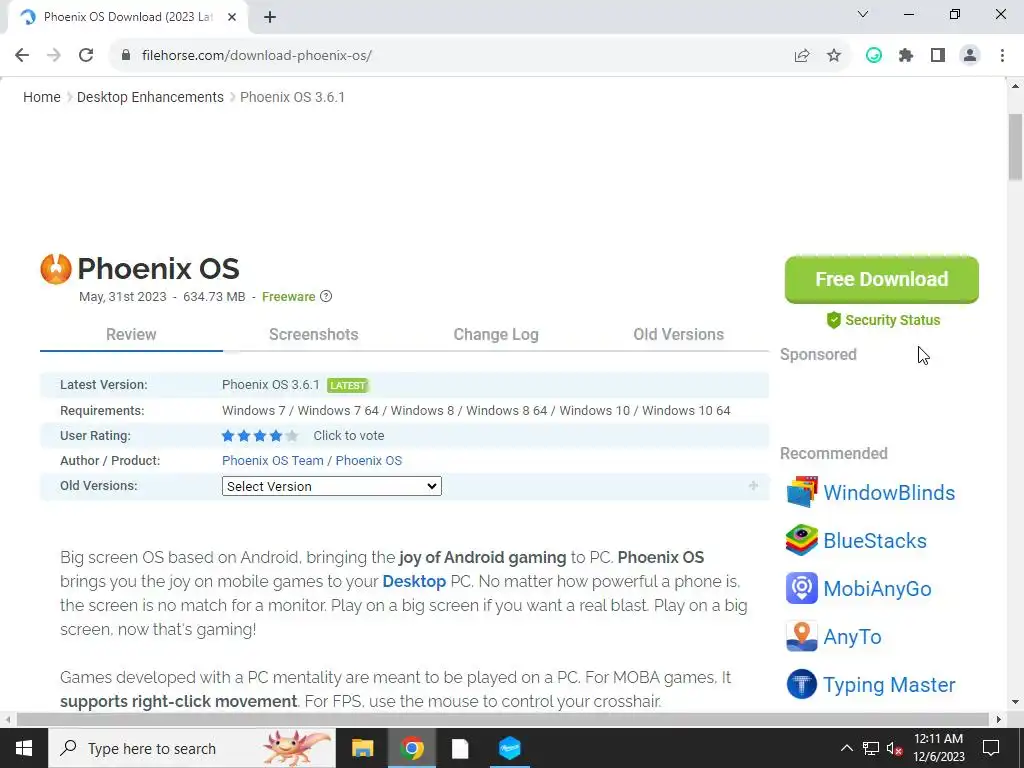Open the AnyTo recommended link
1024x768 pixels.
[x=852, y=637]
